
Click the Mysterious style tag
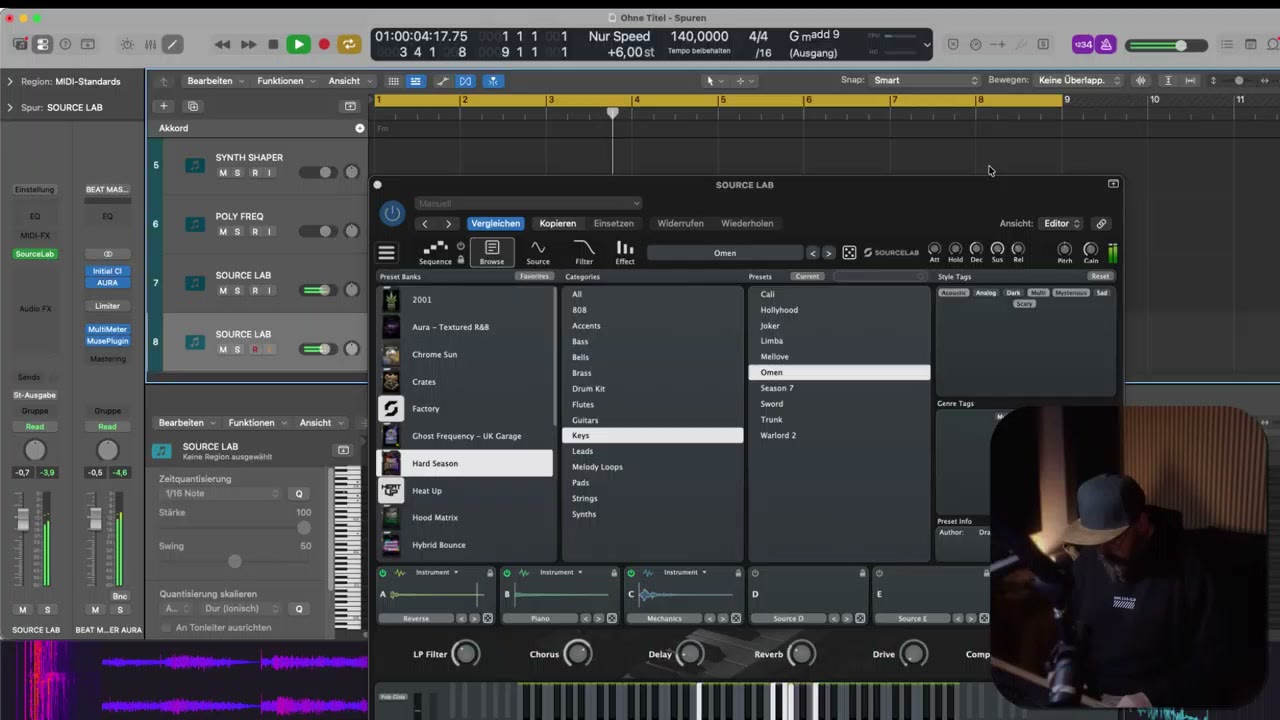1071,293
